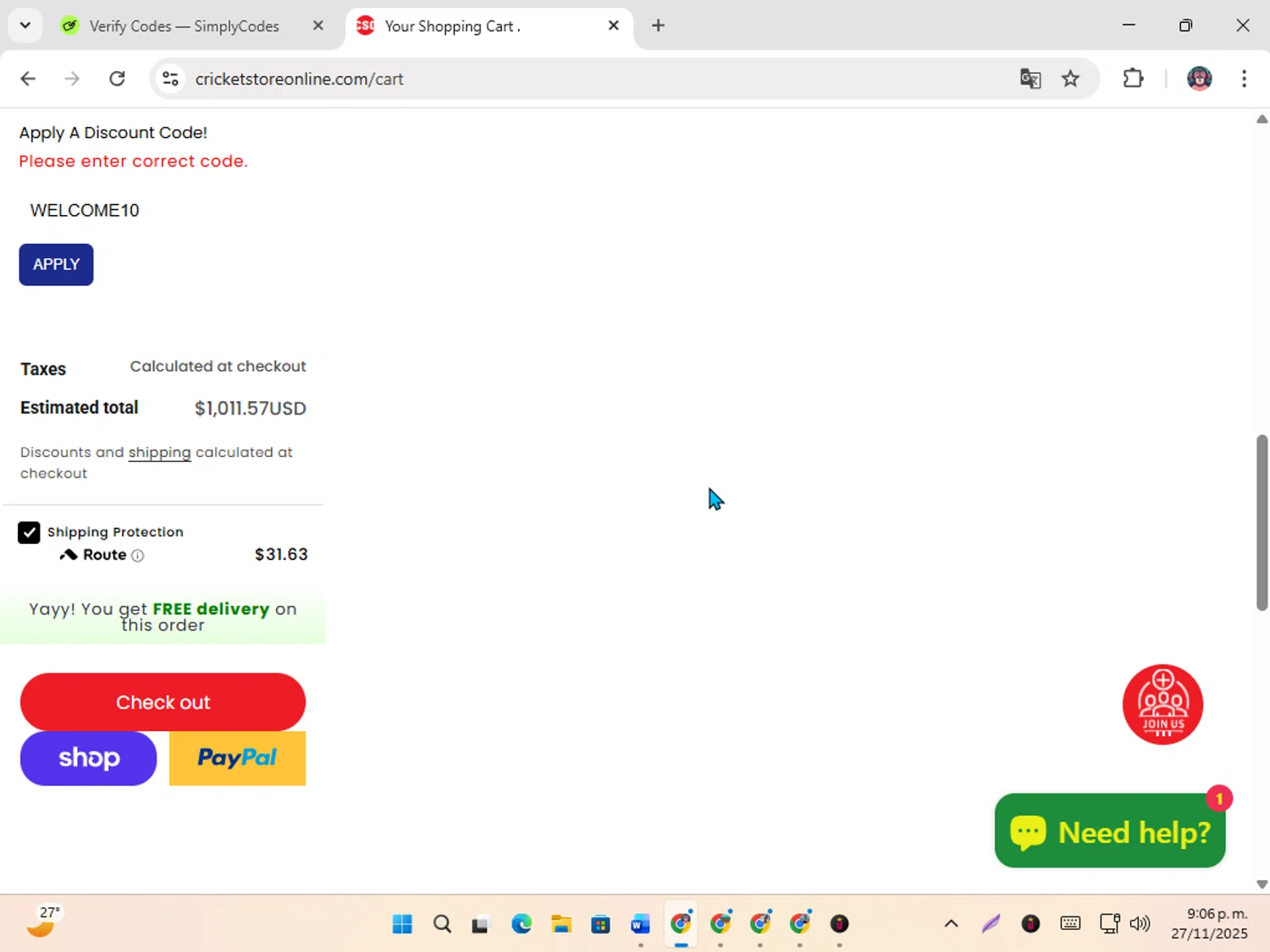Image resolution: width=1270 pixels, height=952 pixels.
Task: Click the page vertical scrollbar thumb
Action: tap(1262, 522)
